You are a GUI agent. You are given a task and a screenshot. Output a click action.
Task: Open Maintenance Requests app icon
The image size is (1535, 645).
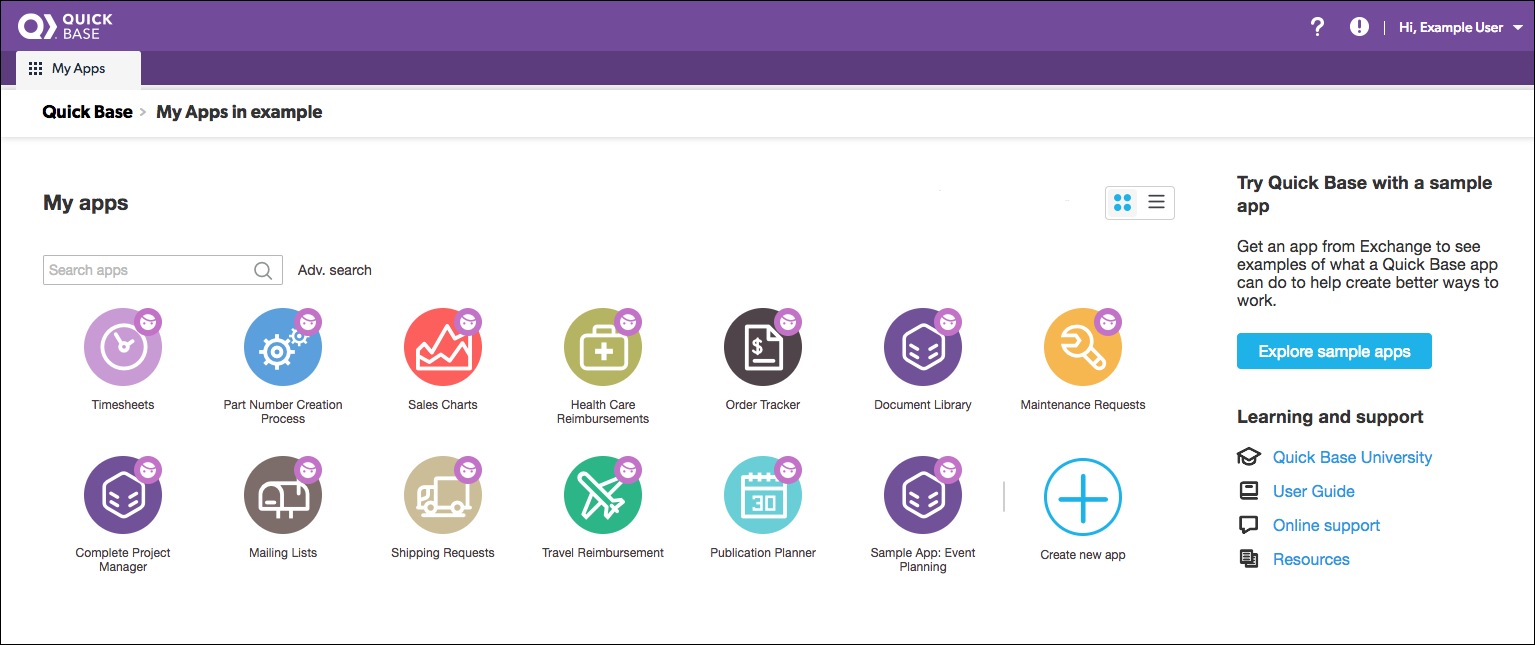coord(1083,347)
